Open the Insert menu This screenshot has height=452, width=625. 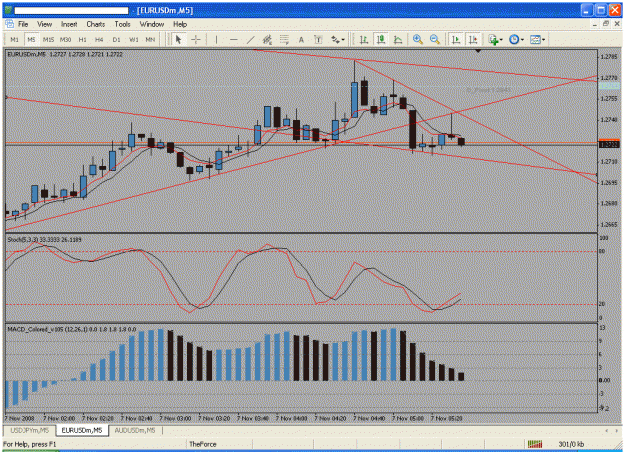[x=69, y=24]
